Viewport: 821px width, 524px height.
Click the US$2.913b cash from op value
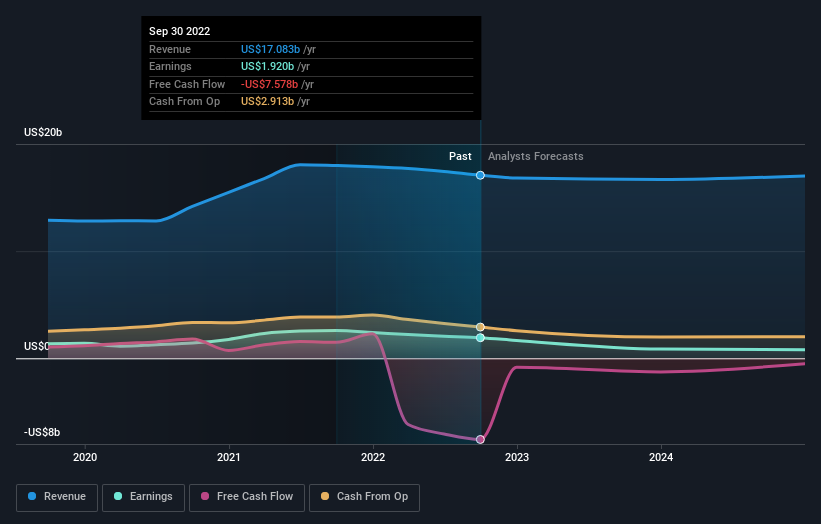[x=268, y=102]
